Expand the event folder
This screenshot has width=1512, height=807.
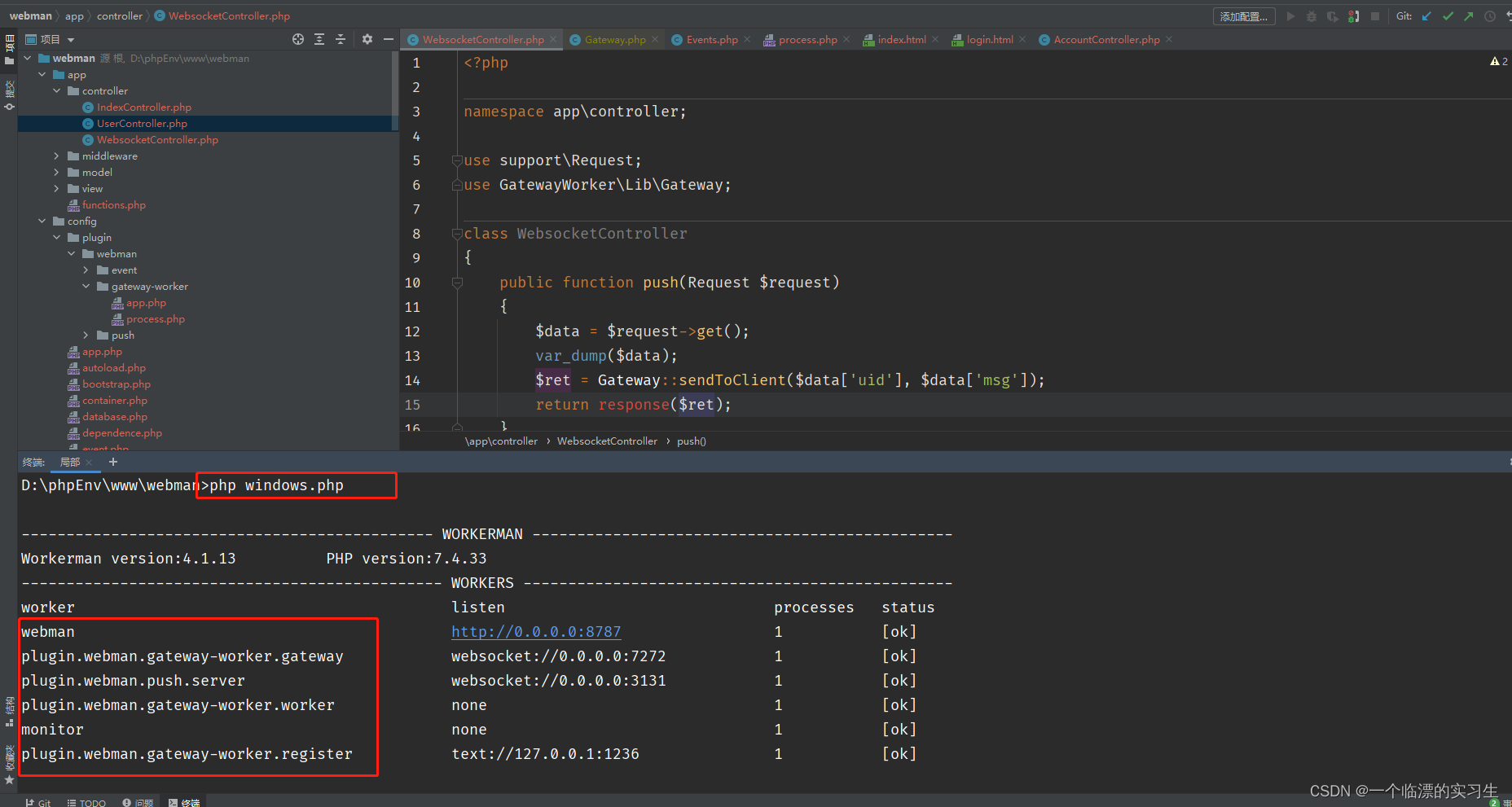pyautogui.click(x=86, y=270)
